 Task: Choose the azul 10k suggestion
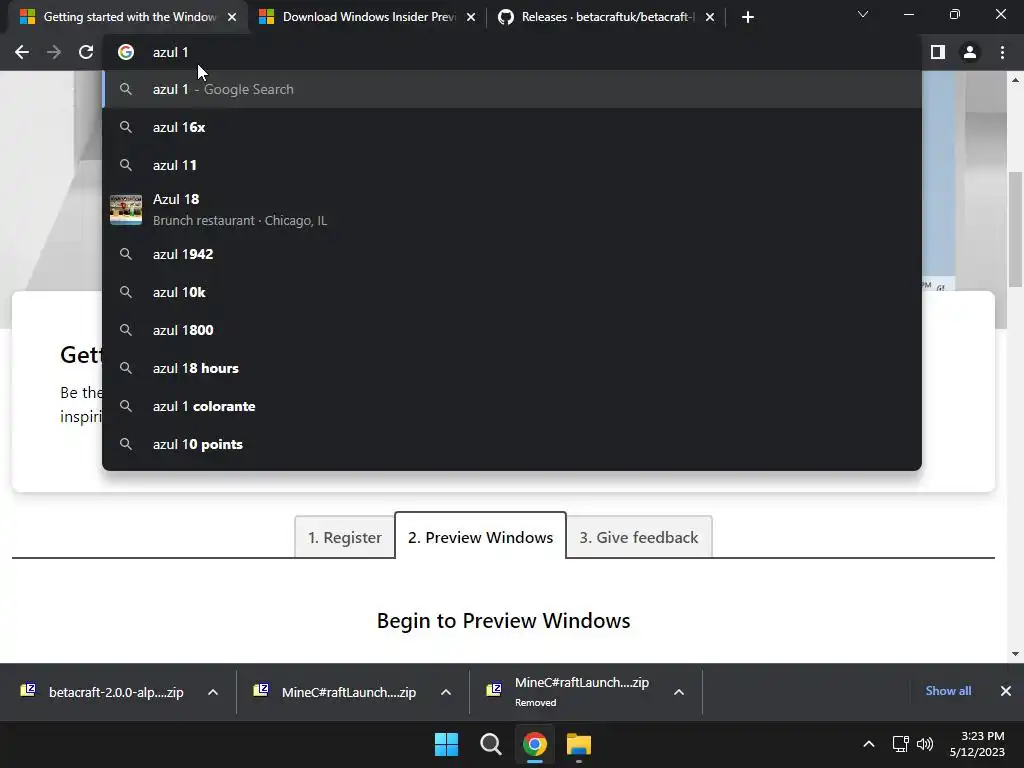(512, 292)
